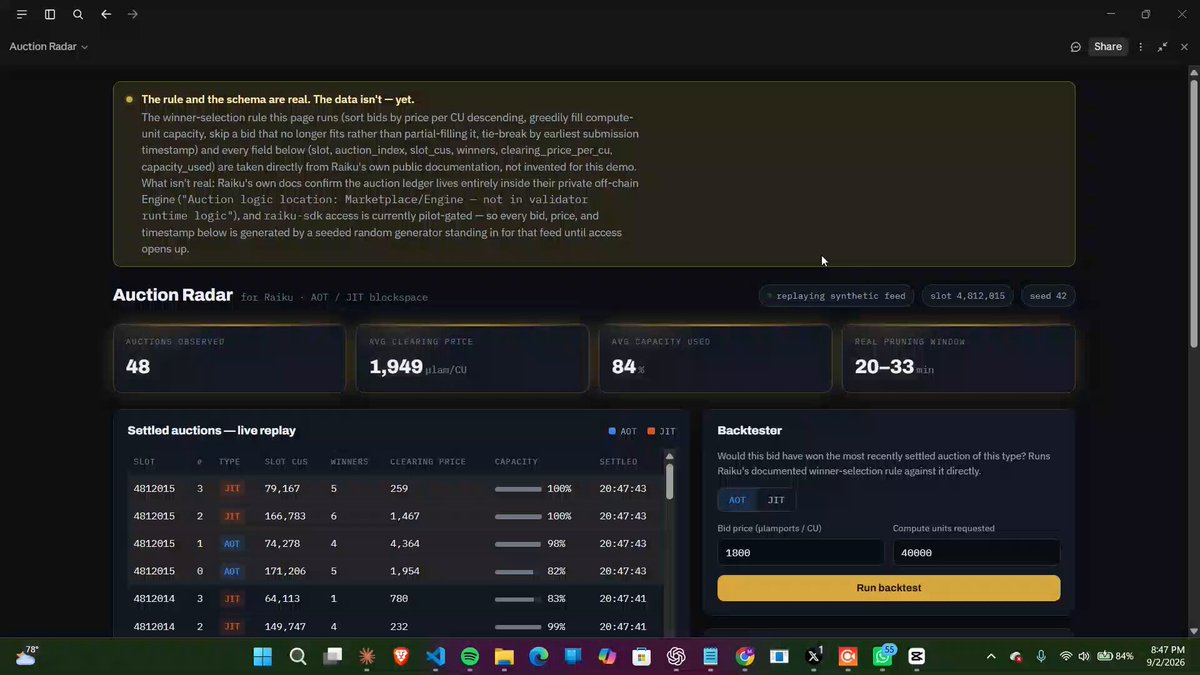The width and height of the screenshot is (1200, 675).
Task: Open Spotify from the taskbar
Action: click(470, 657)
